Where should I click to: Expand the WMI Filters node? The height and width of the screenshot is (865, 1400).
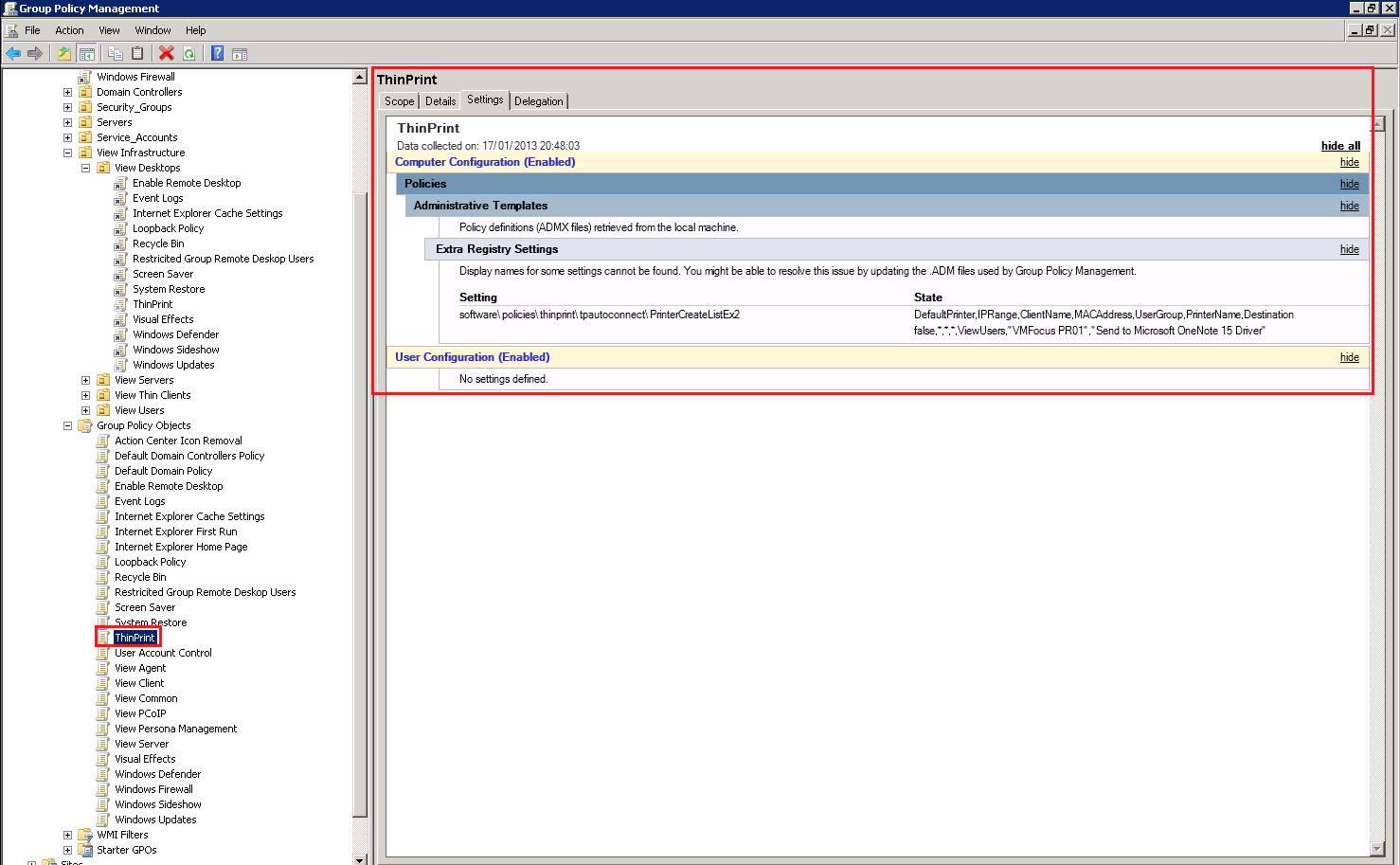pyautogui.click(x=67, y=835)
